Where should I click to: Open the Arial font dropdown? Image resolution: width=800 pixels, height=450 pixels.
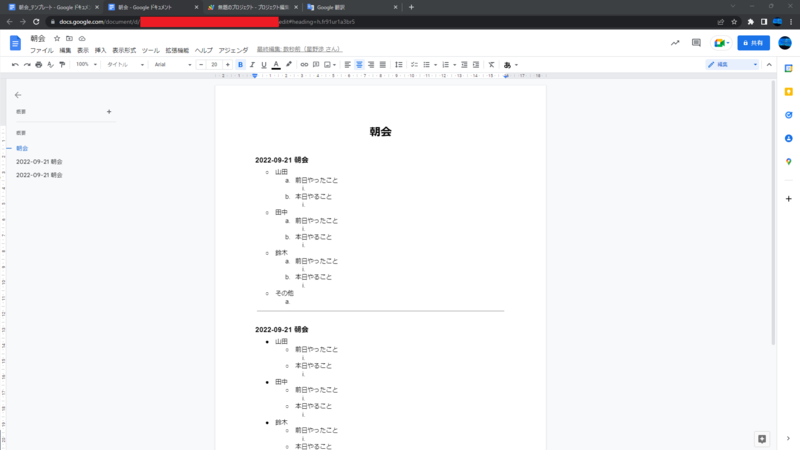click(x=172, y=64)
